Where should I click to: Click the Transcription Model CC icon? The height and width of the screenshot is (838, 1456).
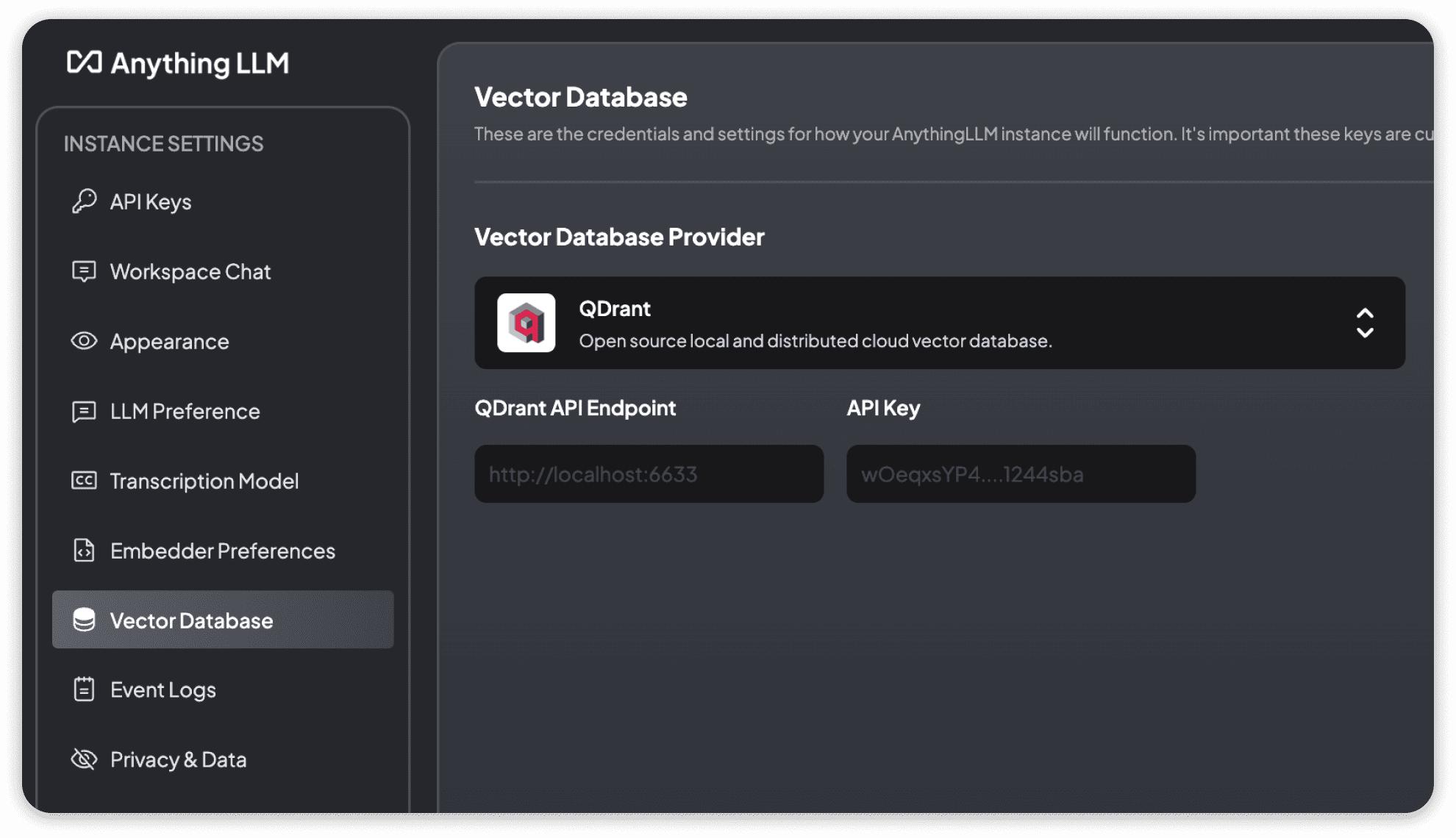84,481
